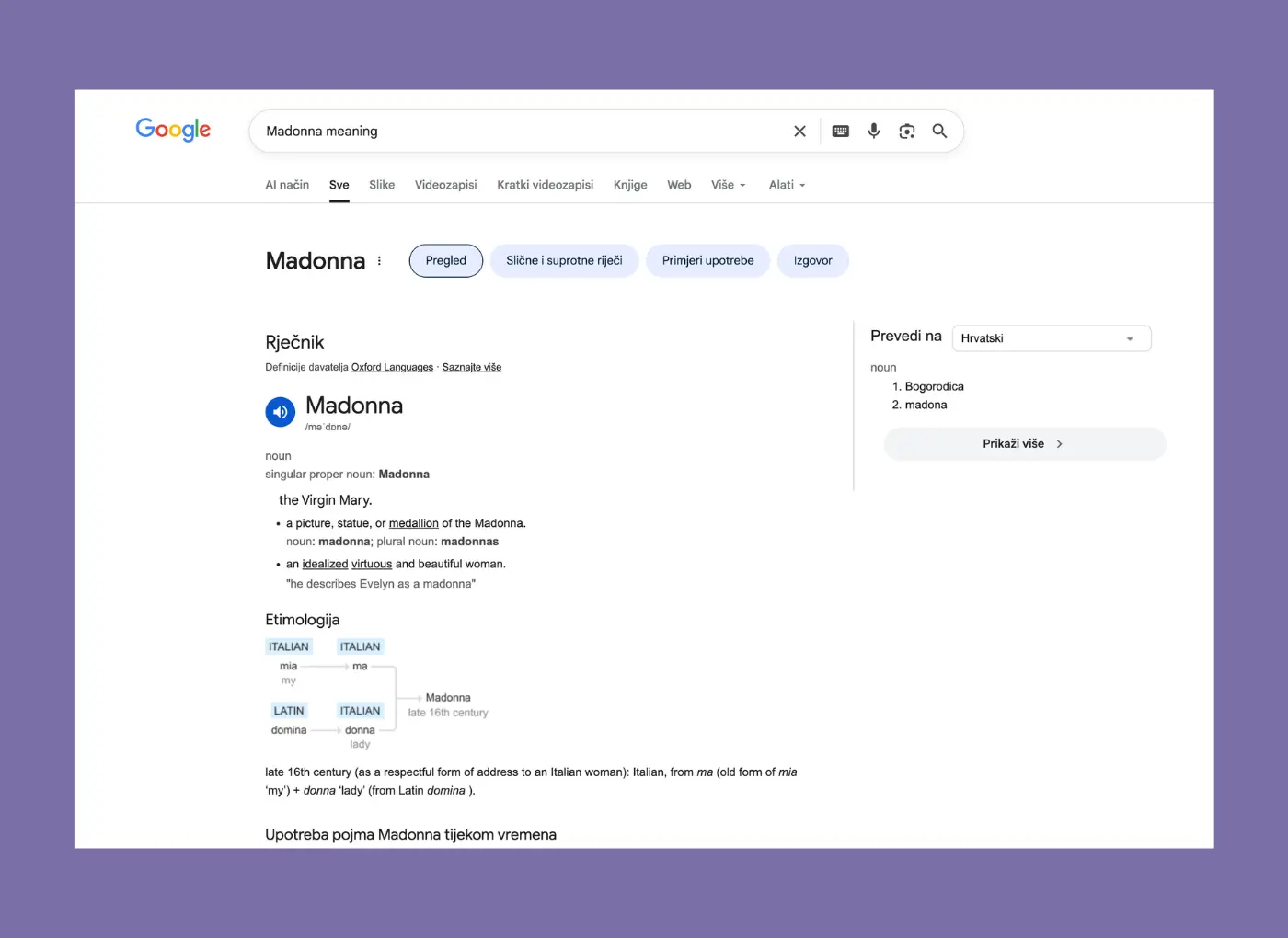Image resolution: width=1288 pixels, height=938 pixels.
Task: Click the example sentence about Evelyn
Action: click(x=381, y=584)
